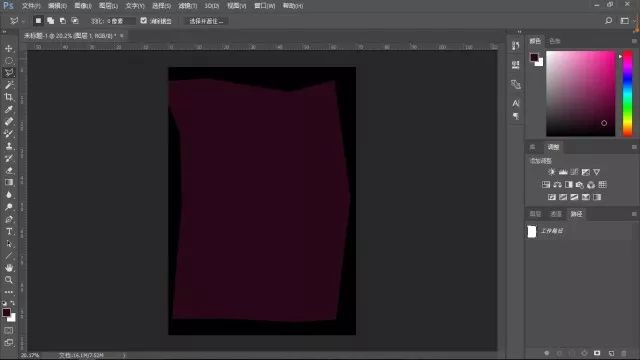Click the search icon in options bar
The image size is (640, 360).
coord(608,20)
